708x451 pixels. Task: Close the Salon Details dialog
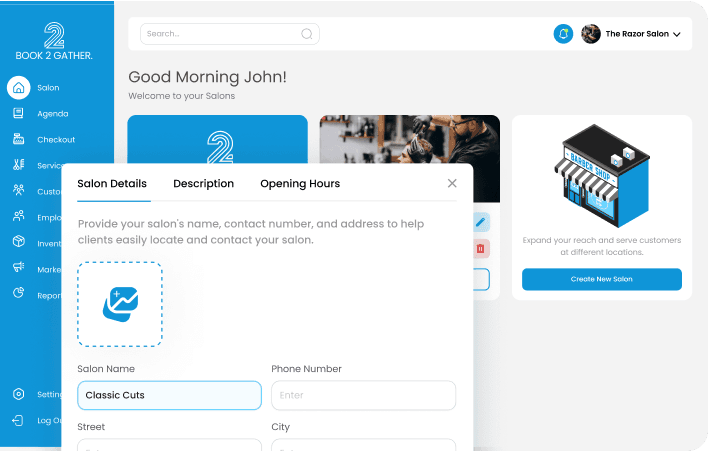tap(452, 183)
